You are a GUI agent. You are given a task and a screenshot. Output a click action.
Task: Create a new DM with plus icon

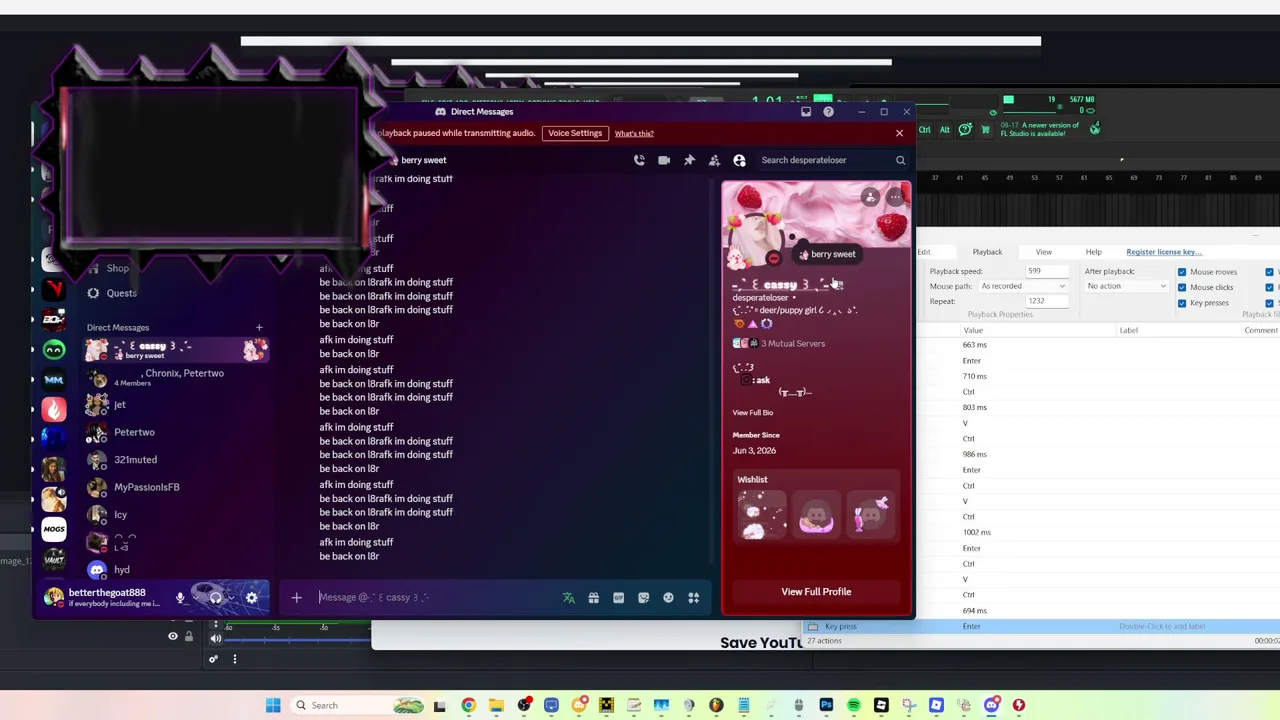(x=259, y=327)
